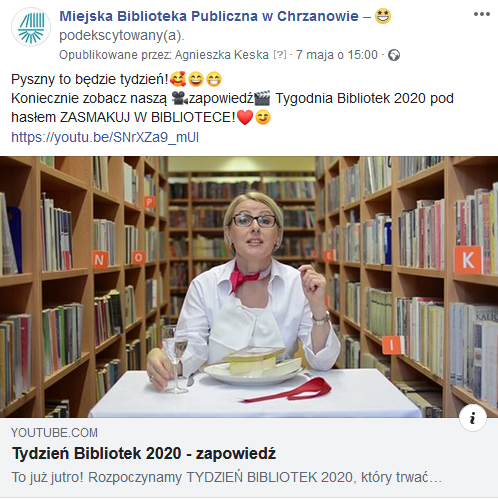The width and height of the screenshot is (498, 499).
Task: Click the YOUTUBE.COM source label
Action: click(54, 433)
